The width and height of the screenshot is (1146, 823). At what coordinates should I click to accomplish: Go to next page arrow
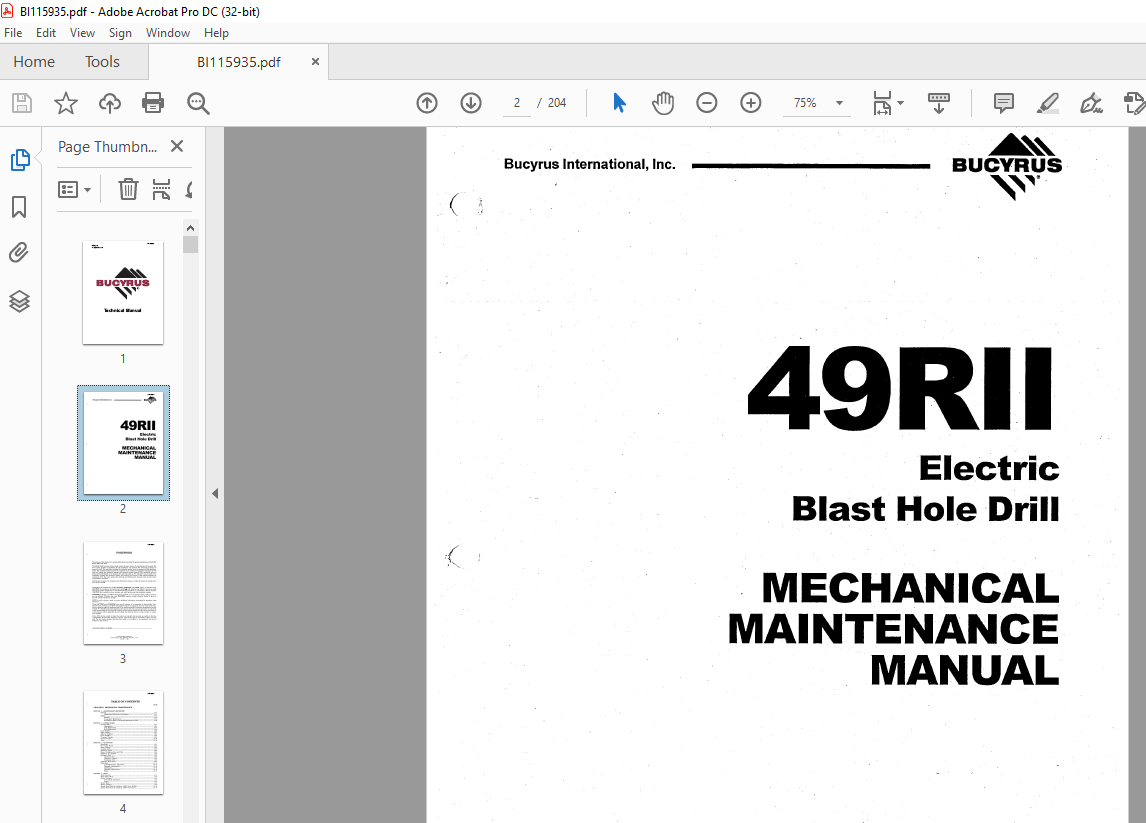click(471, 103)
